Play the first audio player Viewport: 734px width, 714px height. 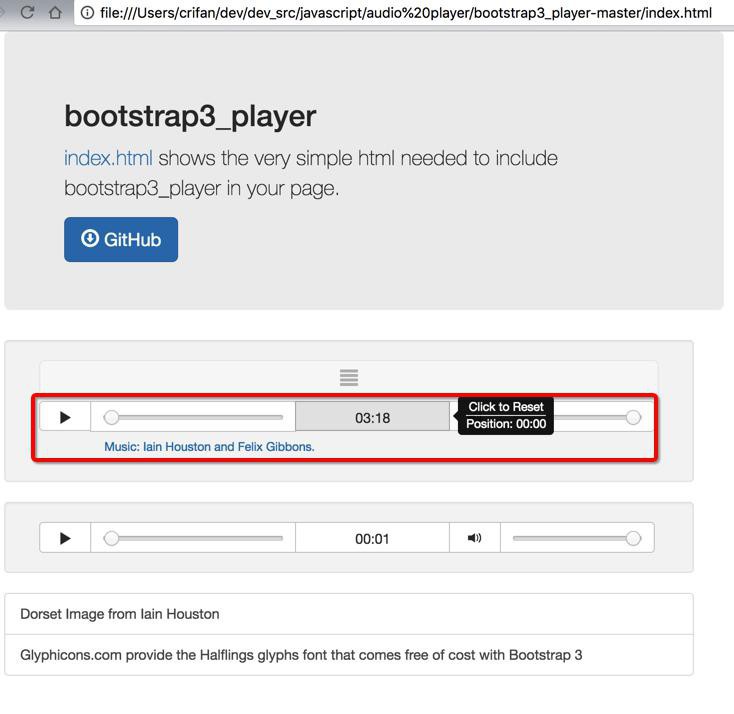(x=65, y=417)
